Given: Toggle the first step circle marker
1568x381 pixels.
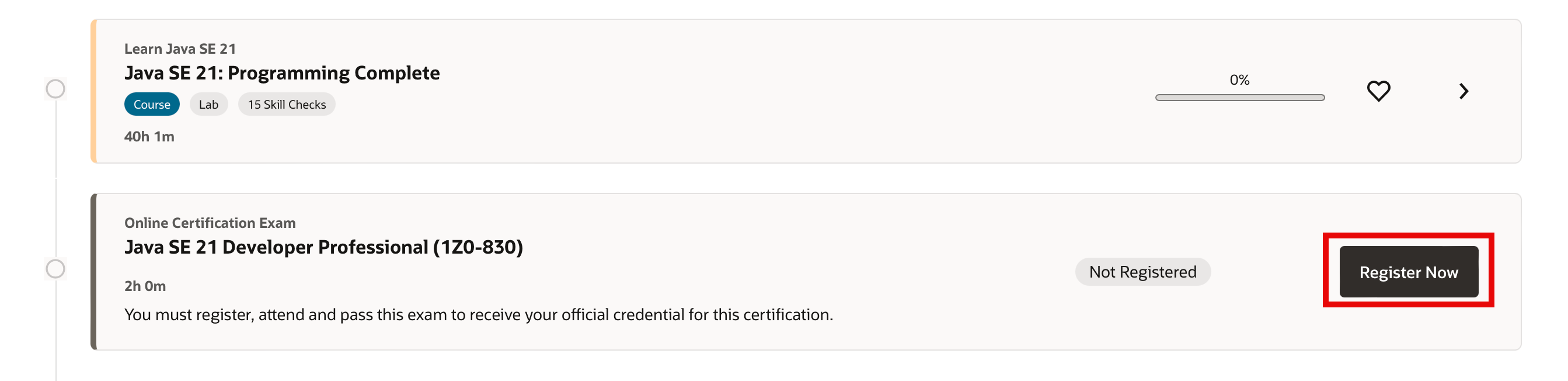Looking at the screenshot, I should 55,89.
